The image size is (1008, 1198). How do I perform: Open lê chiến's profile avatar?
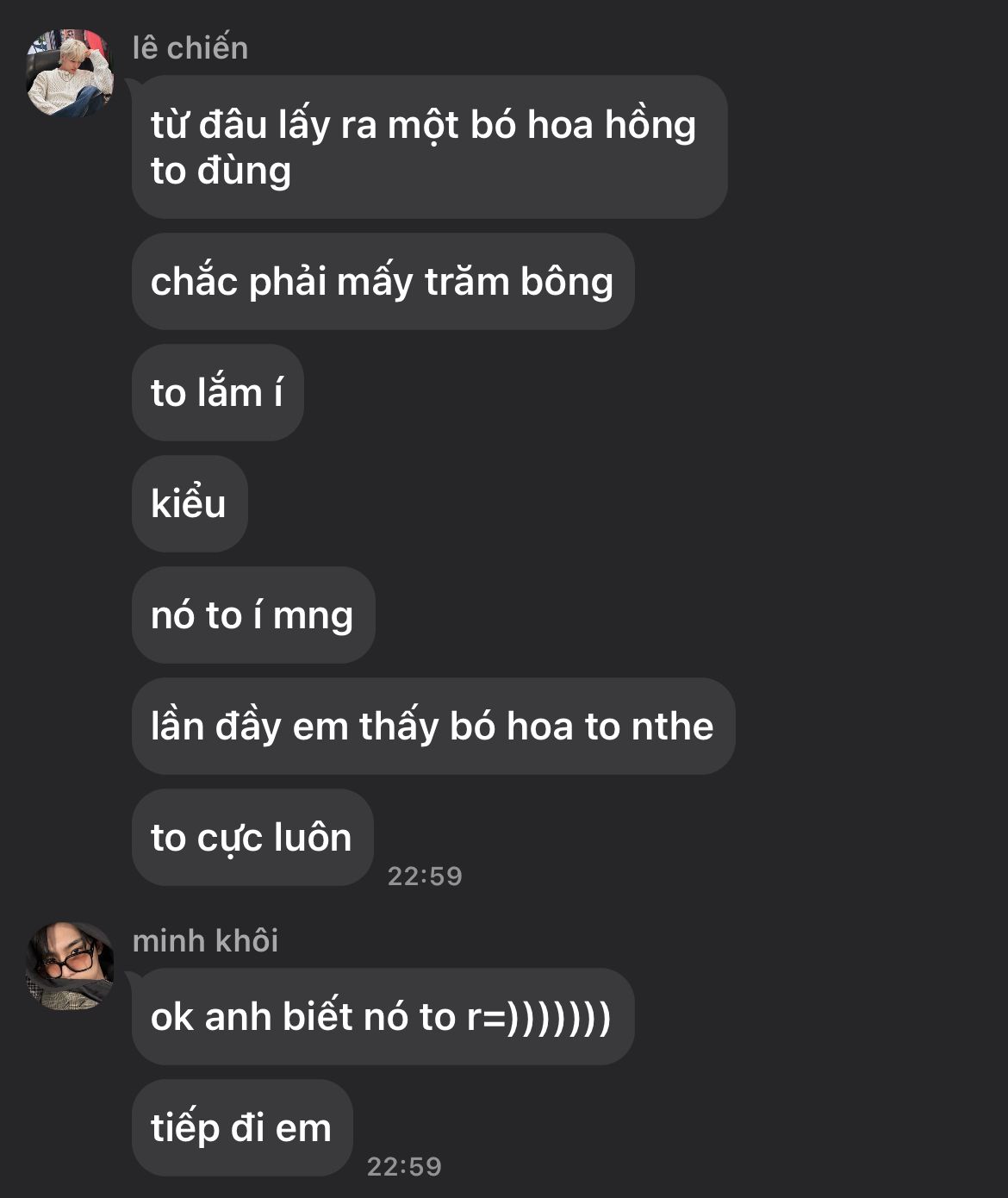point(70,72)
